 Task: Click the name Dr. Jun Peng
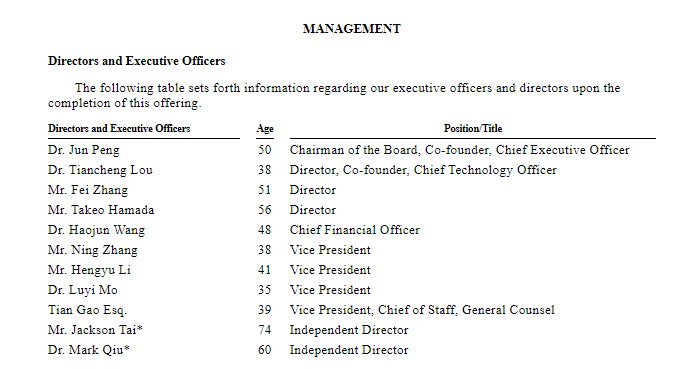[84, 150]
